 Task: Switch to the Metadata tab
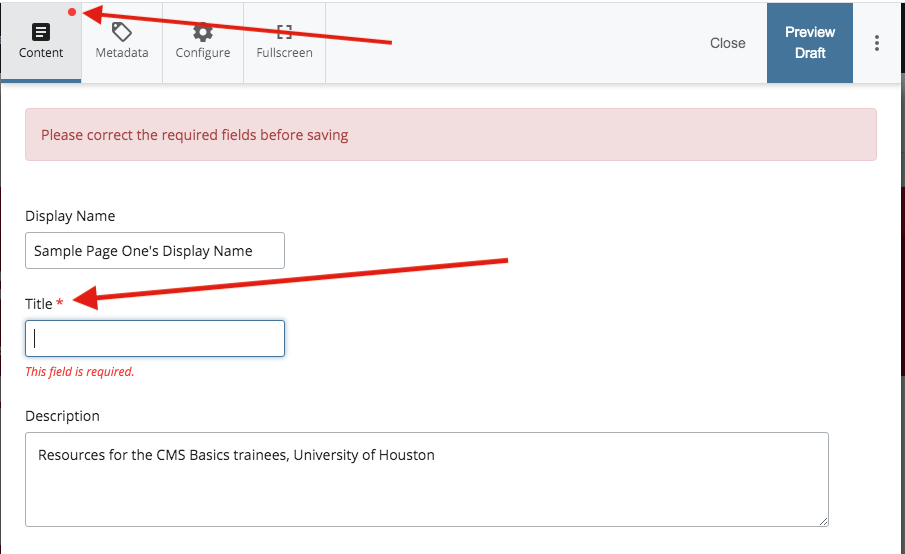tap(122, 42)
